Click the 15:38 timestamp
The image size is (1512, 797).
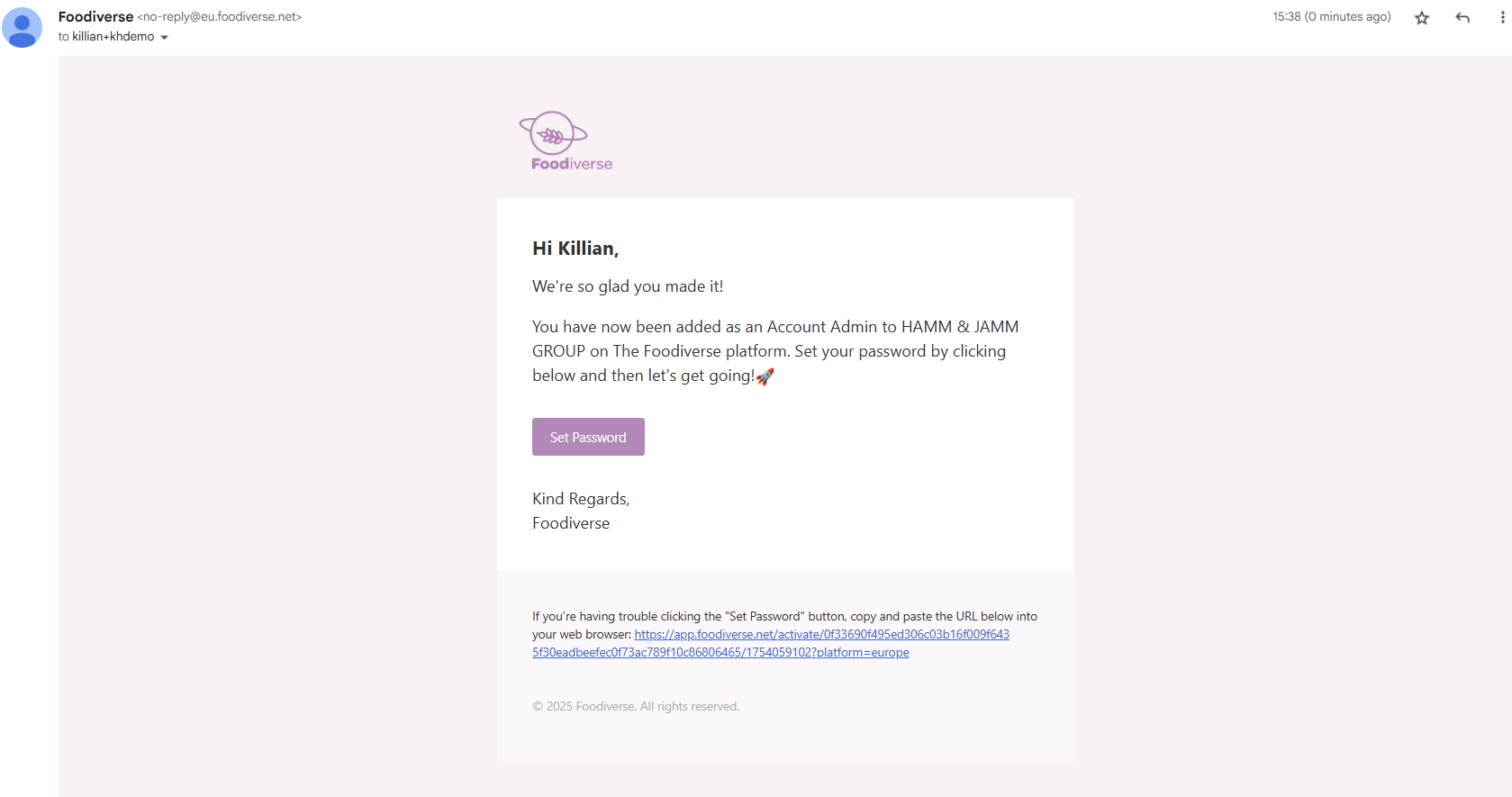pos(1331,17)
